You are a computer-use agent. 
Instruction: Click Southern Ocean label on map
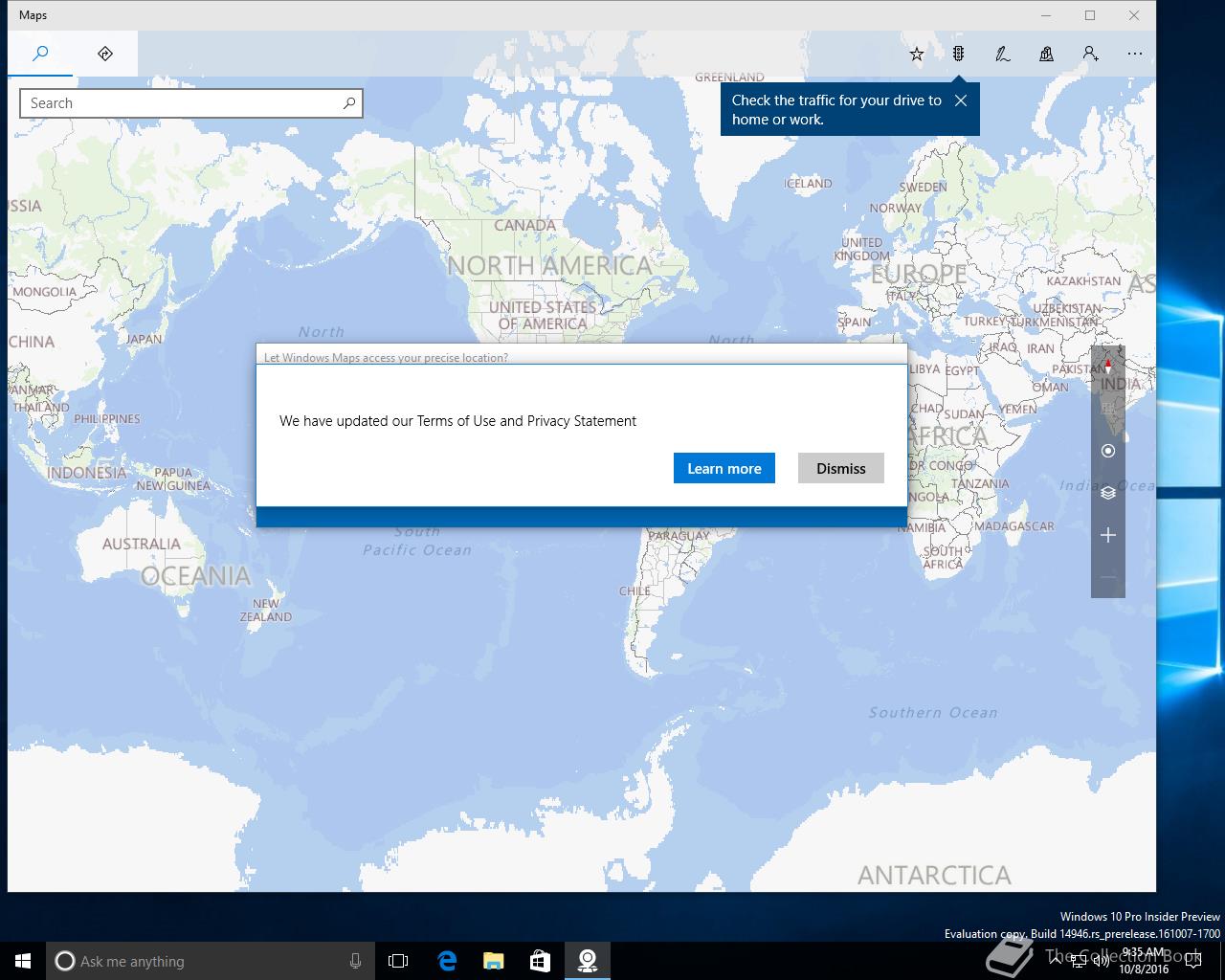[x=933, y=712]
